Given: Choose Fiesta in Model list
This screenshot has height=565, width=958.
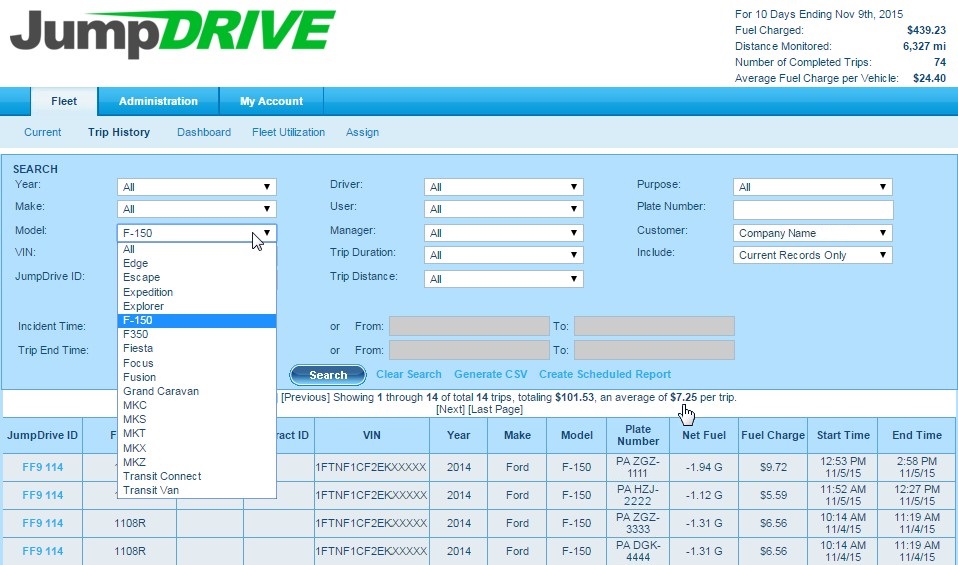Looking at the screenshot, I should coord(197,348).
